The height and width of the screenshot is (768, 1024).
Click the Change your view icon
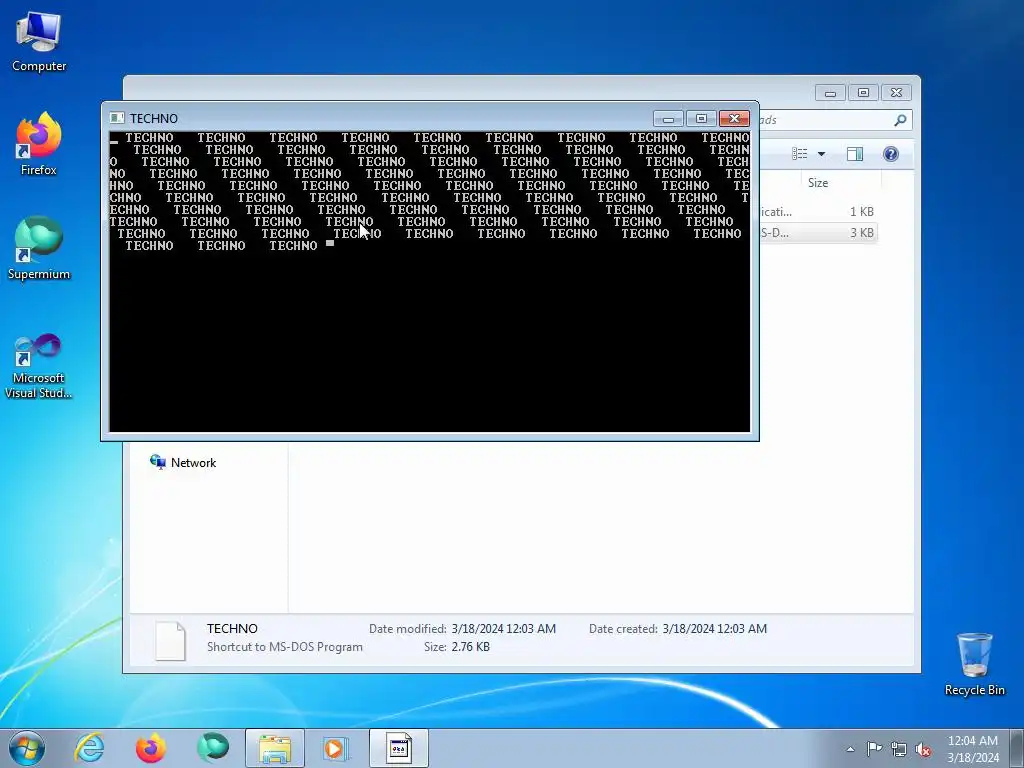tap(800, 153)
